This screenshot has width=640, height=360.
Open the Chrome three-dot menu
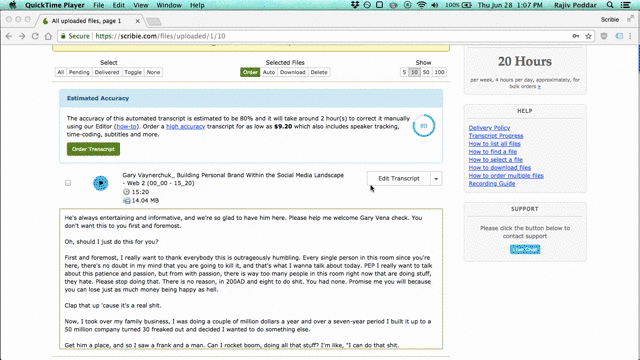[x=630, y=36]
